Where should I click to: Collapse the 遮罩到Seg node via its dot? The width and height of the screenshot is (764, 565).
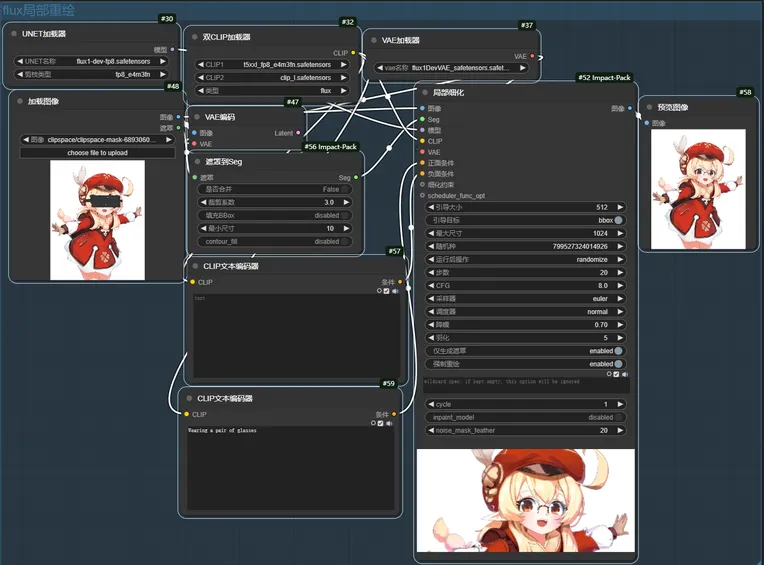pyautogui.click(x=197, y=161)
